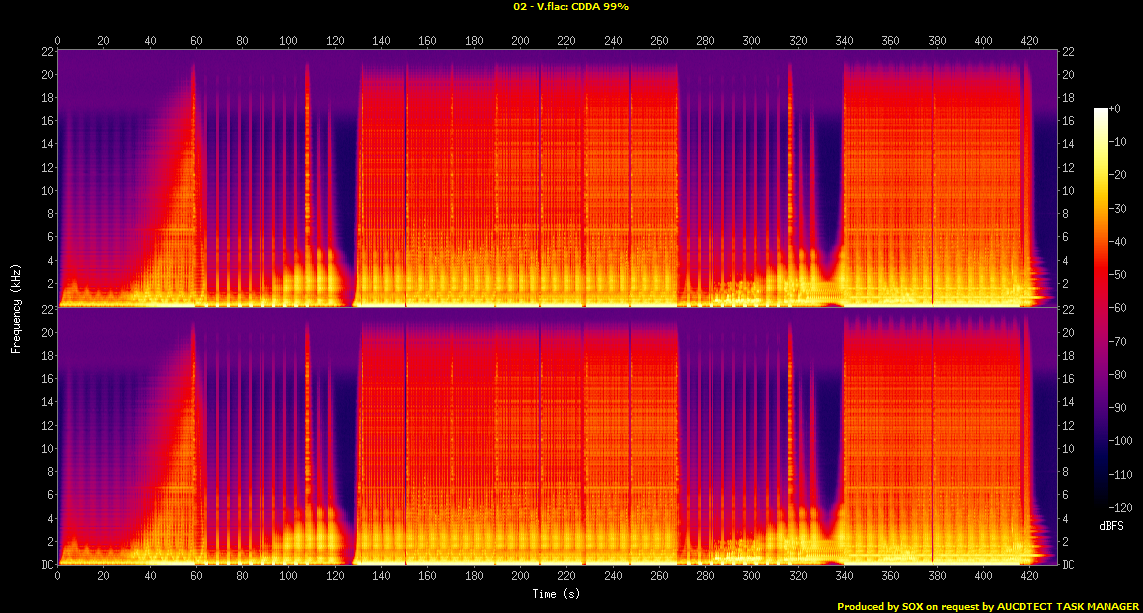Viewport: 1143px width, 613px height.
Task: Click the "+0" value on the dBFS scale
Action: point(1115,109)
